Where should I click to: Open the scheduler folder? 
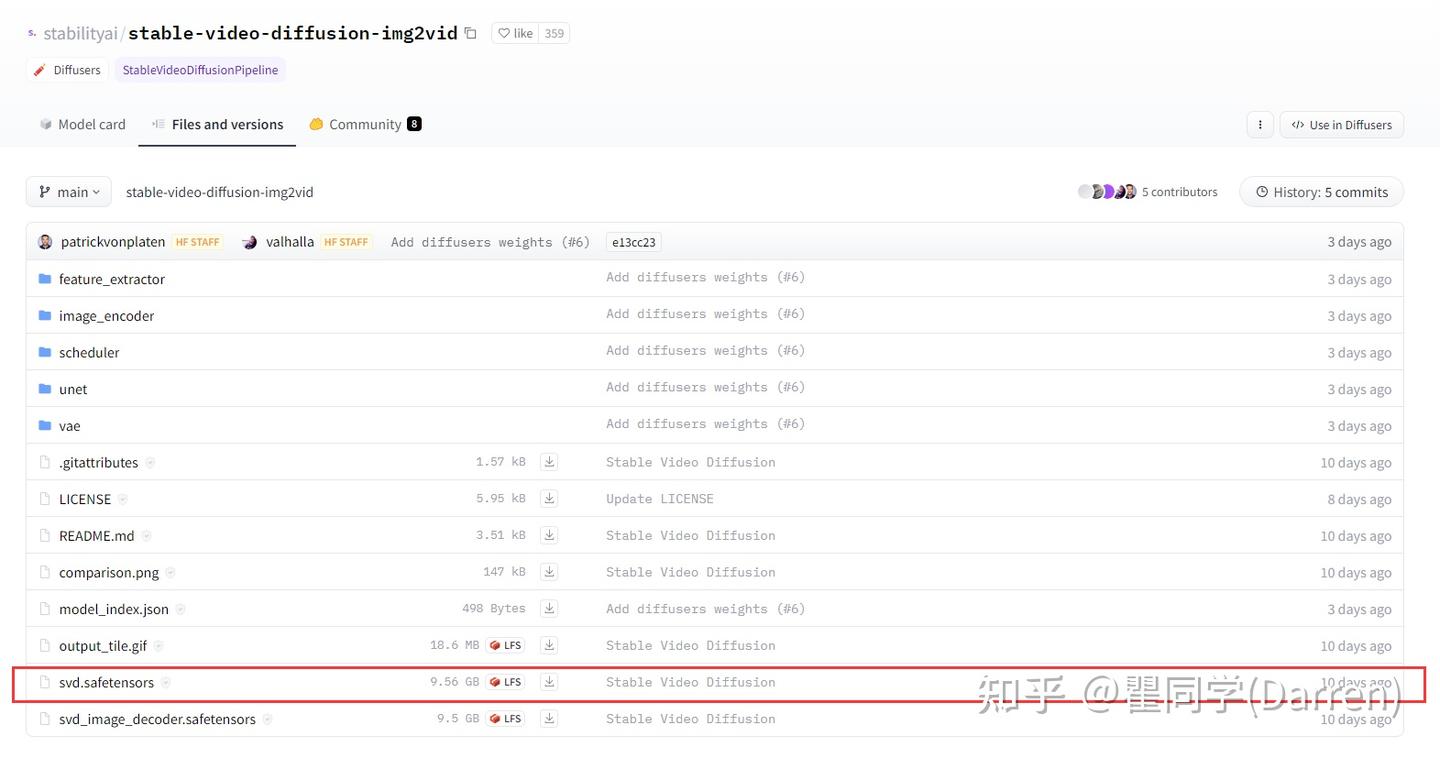(89, 353)
